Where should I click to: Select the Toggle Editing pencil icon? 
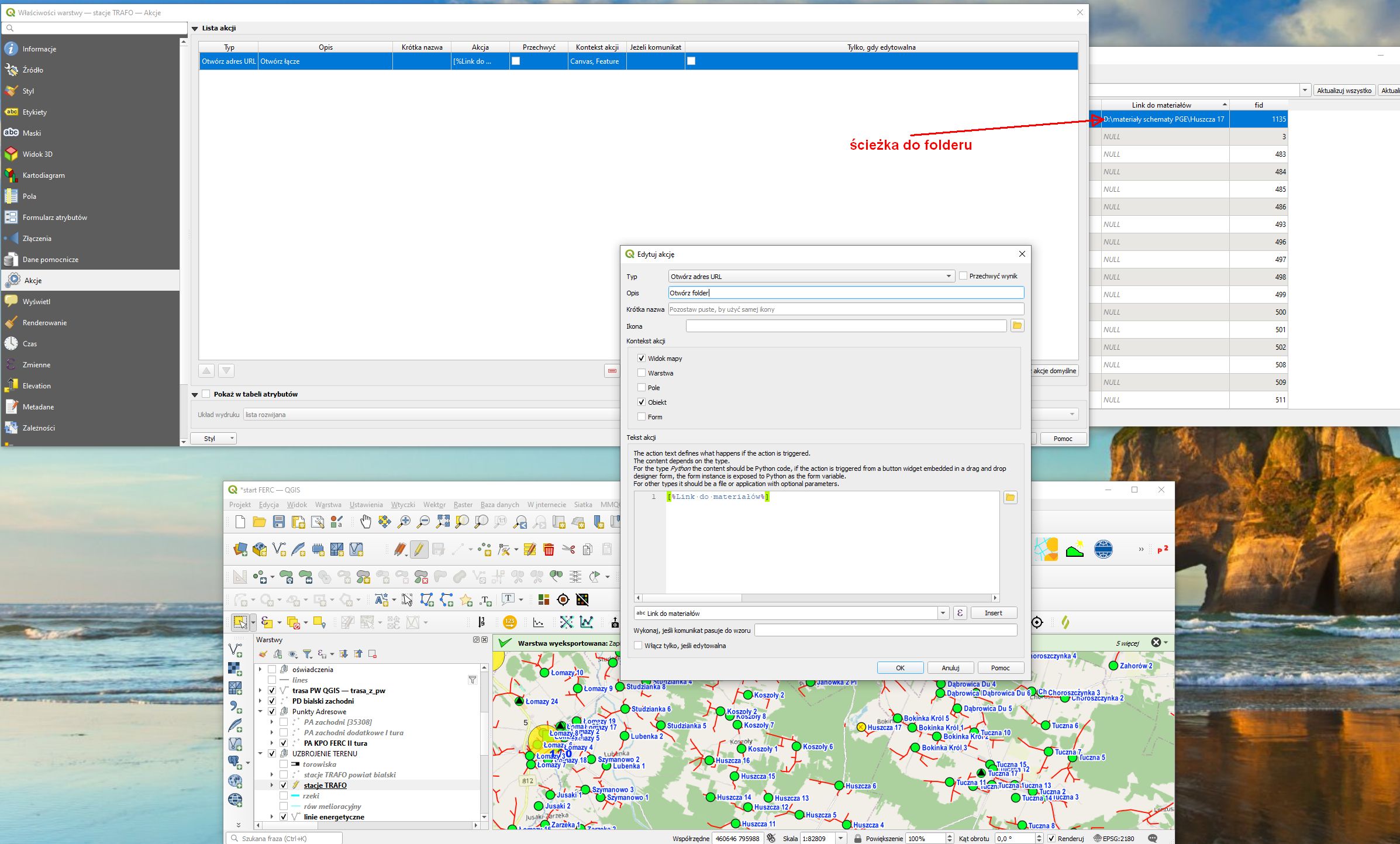pos(419,549)
